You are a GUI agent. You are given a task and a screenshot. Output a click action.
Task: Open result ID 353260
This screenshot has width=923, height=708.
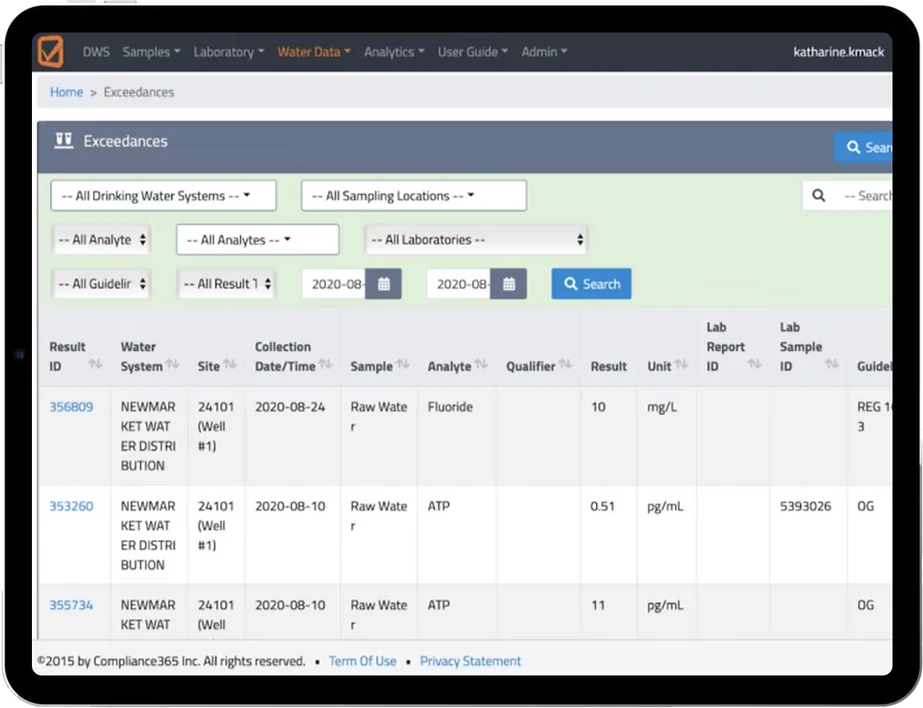(71, 506)
